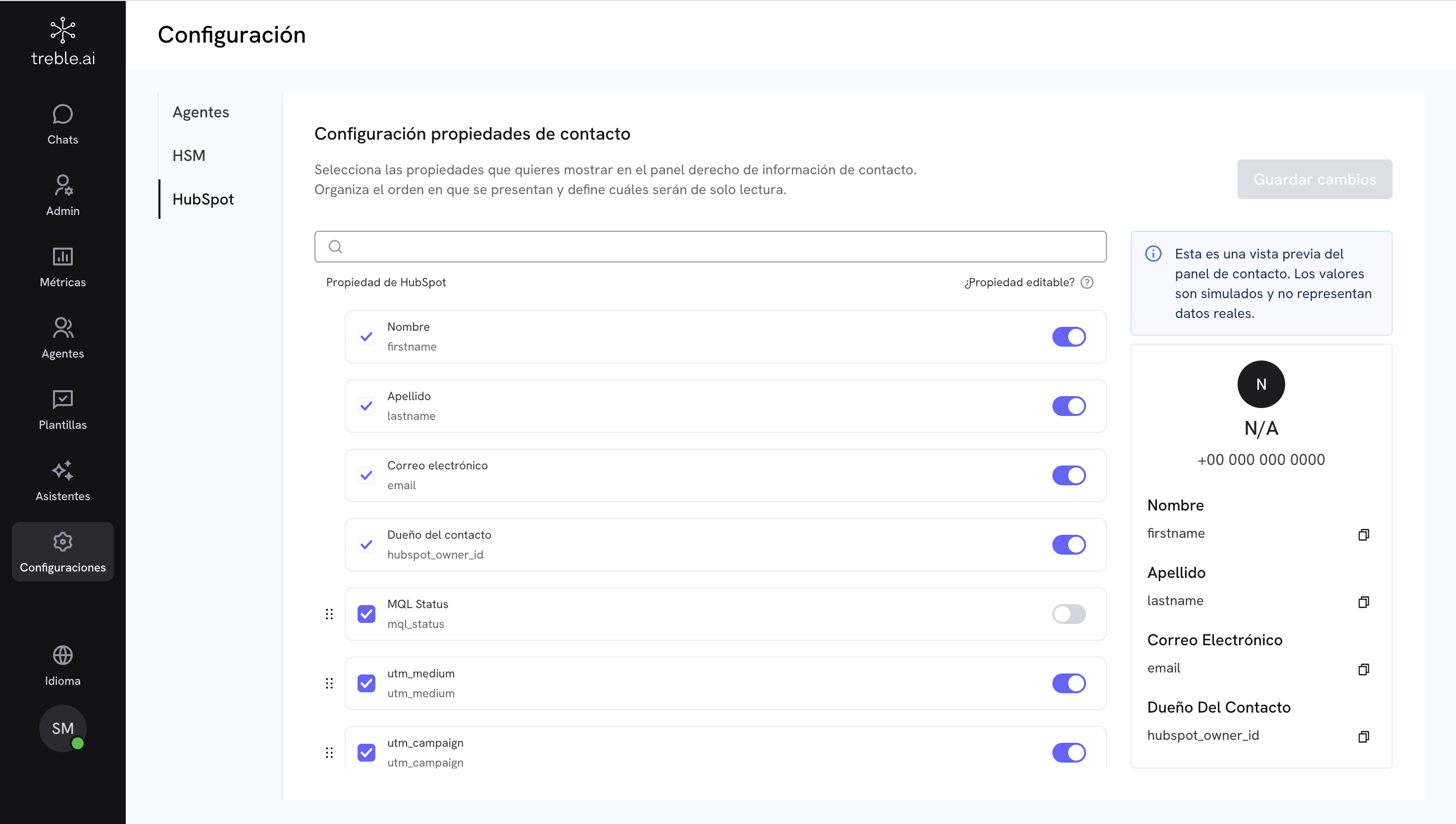The image size is (1456, 824).
Task: Open the SM user avatar menu
Action: [62, 728]
